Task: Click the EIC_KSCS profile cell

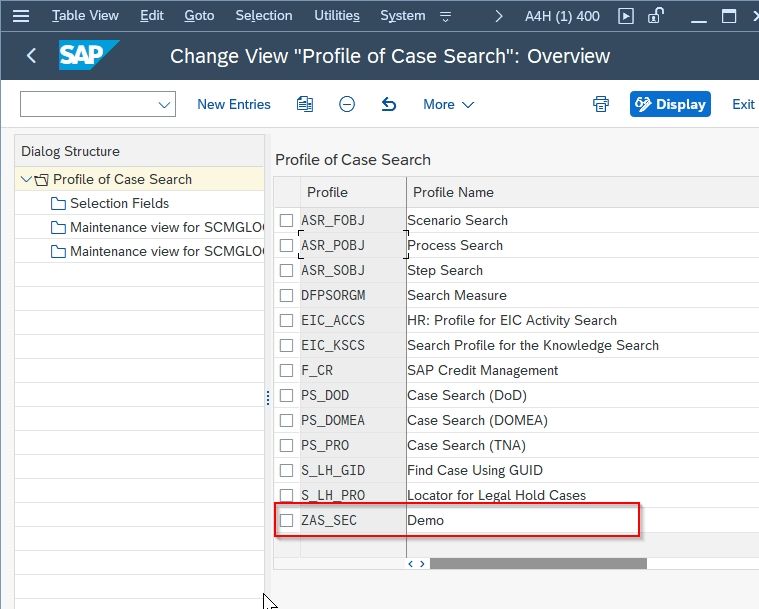Action: (353, 345)
